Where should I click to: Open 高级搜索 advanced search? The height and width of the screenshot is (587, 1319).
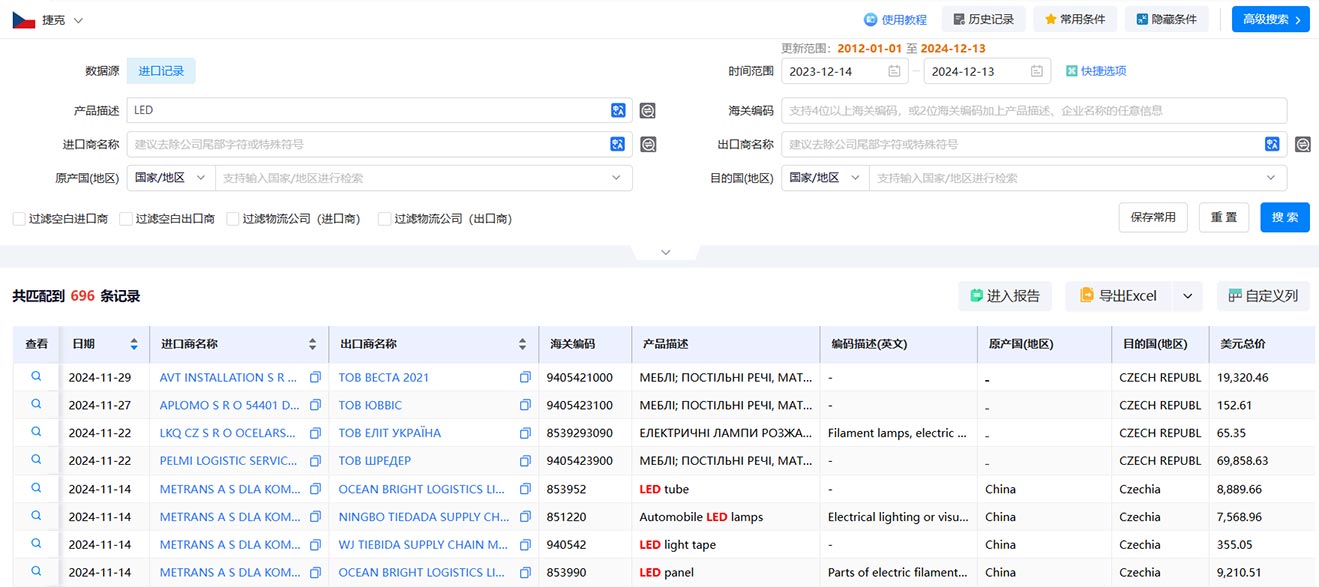pos(1270,19)
